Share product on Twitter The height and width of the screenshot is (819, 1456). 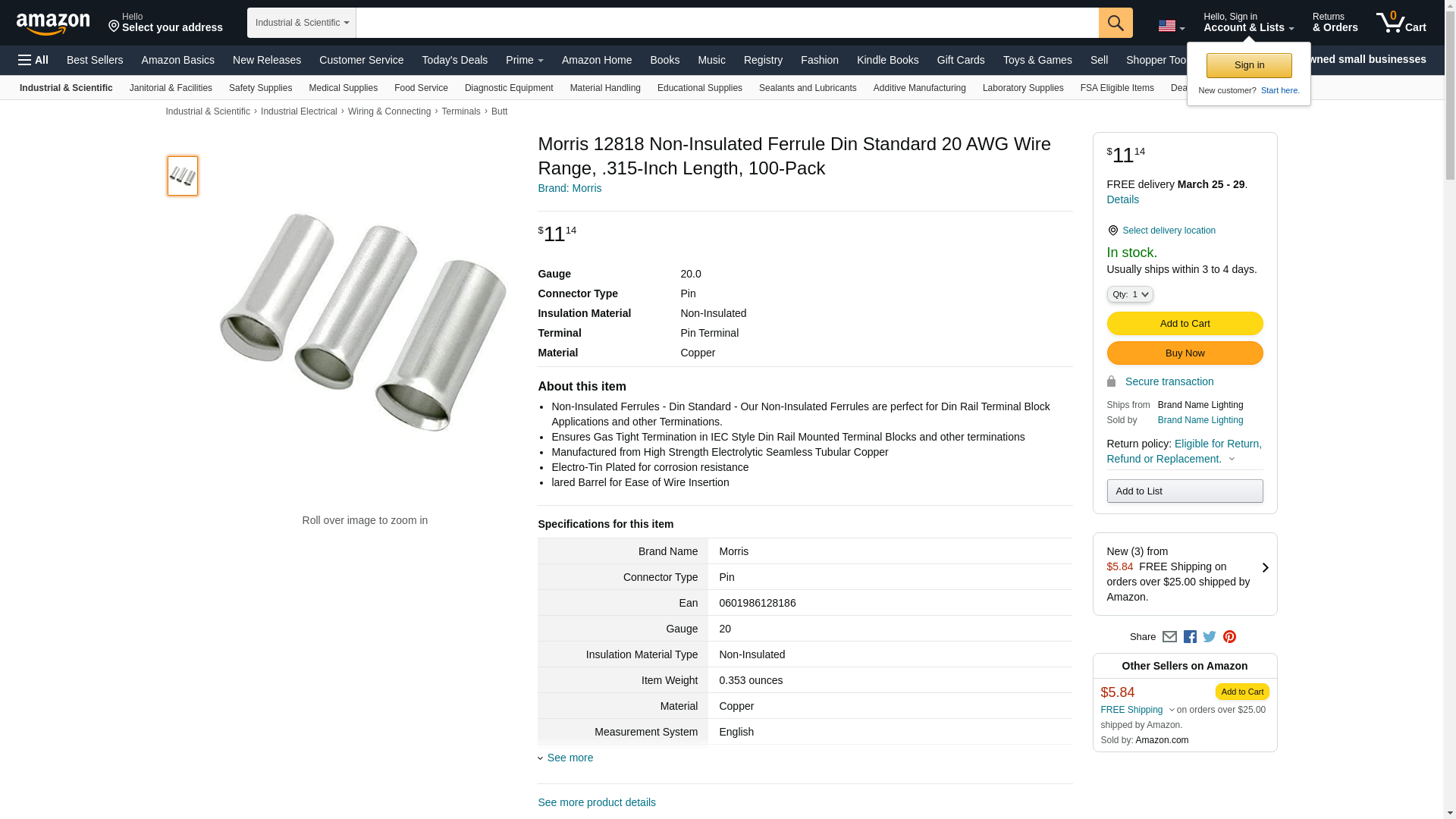point(1210,637)
